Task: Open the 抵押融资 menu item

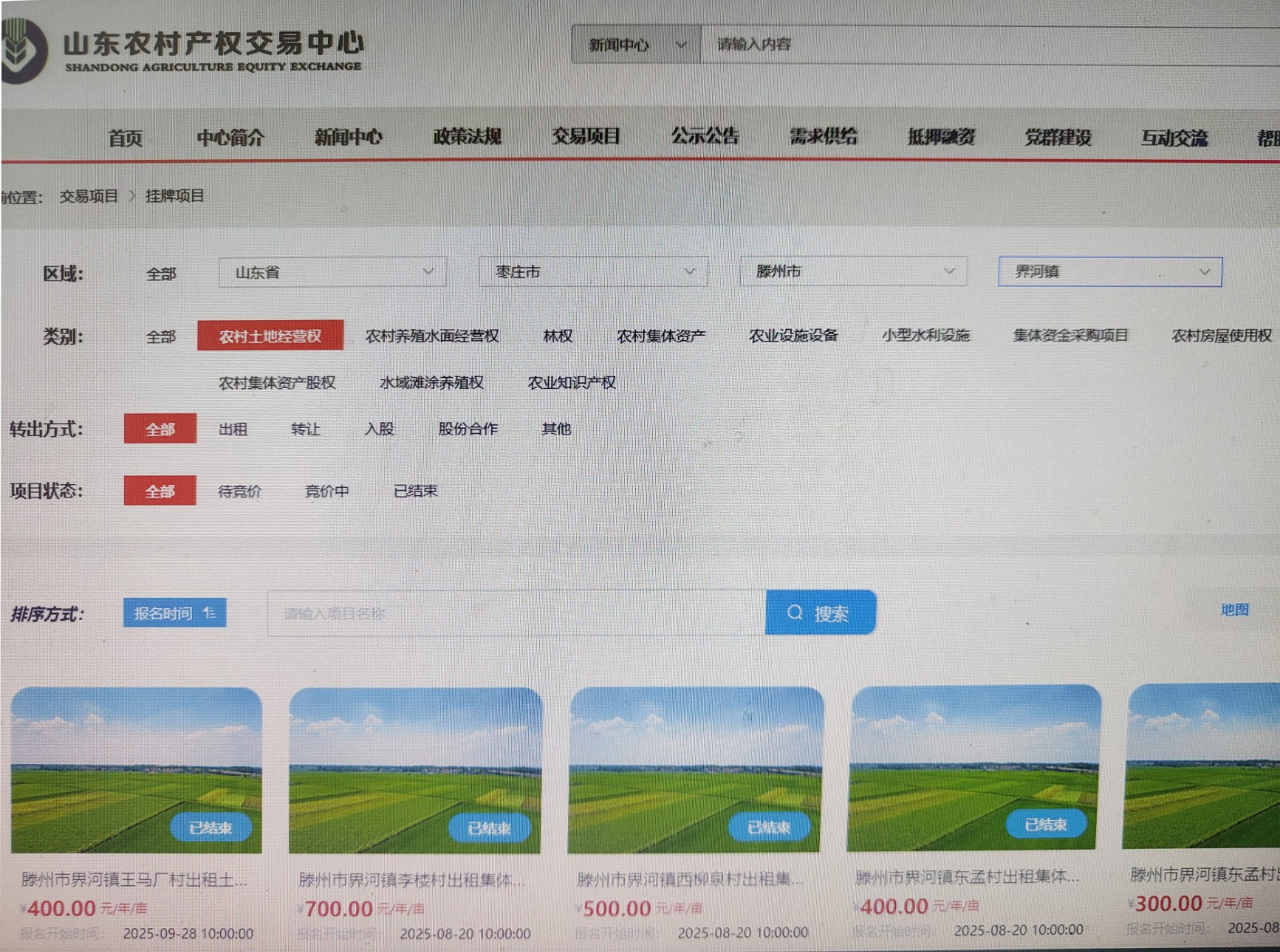Action: [940, 136]
